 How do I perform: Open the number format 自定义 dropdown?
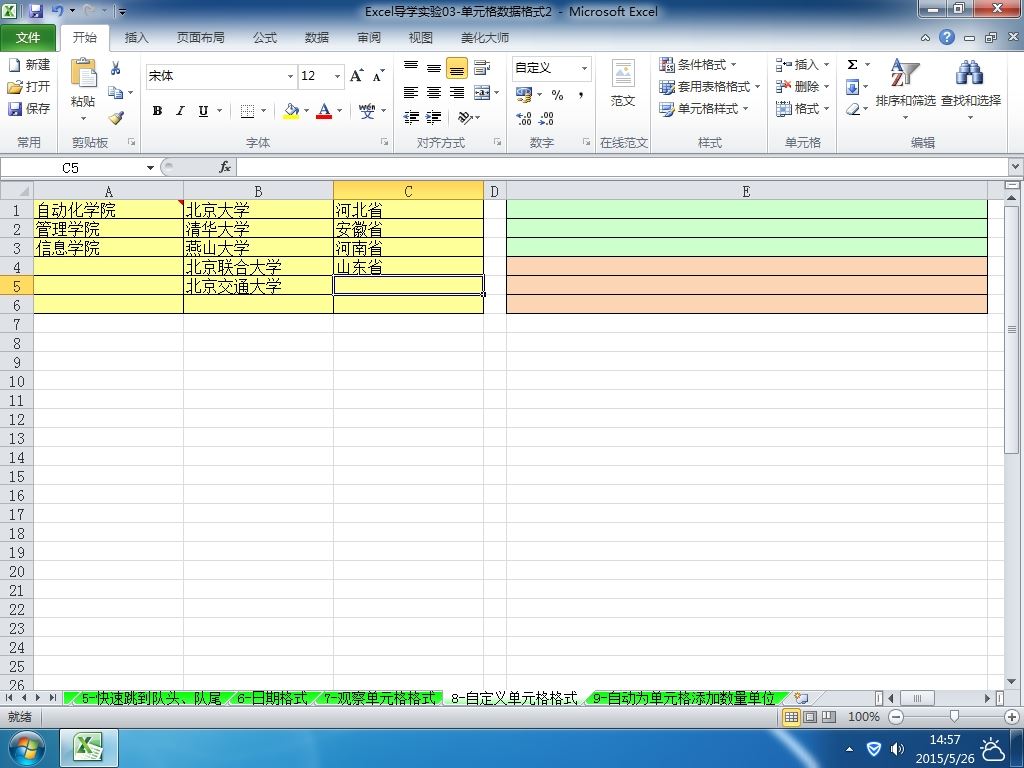tap(584, 68)
